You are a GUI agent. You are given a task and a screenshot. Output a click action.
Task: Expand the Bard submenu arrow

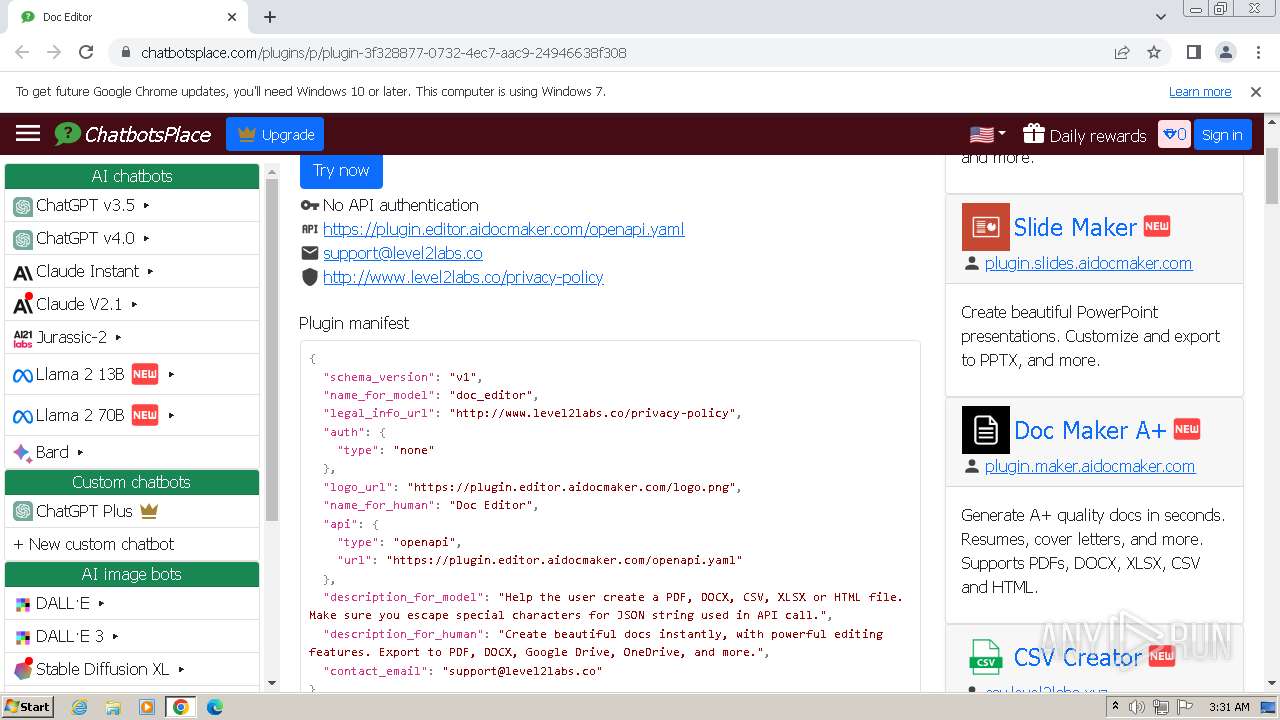81,452
